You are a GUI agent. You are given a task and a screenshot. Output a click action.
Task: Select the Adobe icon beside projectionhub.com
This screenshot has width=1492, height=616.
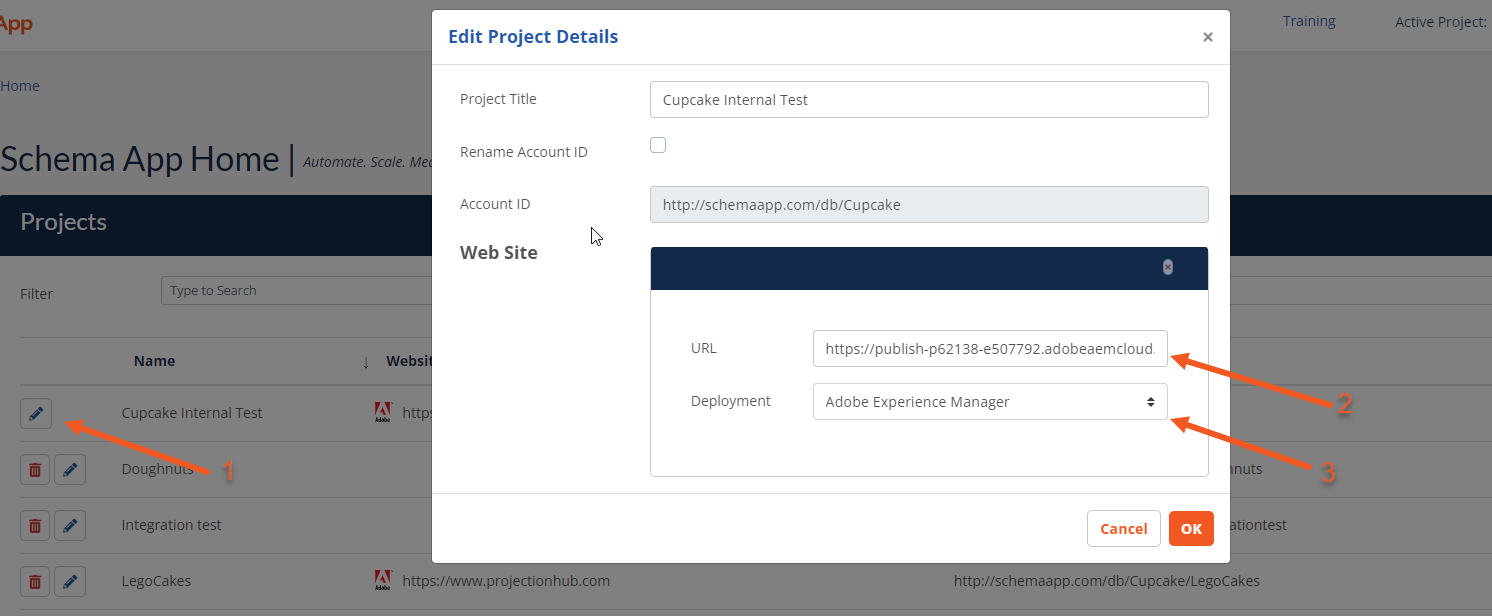point(384,580)
